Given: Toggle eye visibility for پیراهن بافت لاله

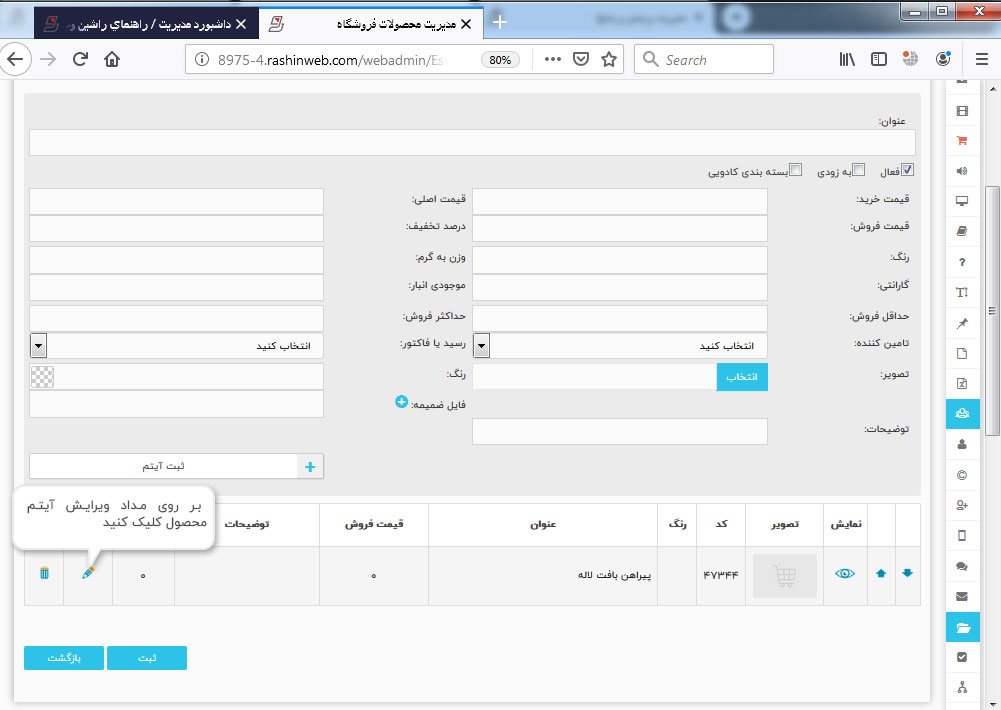Looking at the screenshot, I should [x=845, y=573].
